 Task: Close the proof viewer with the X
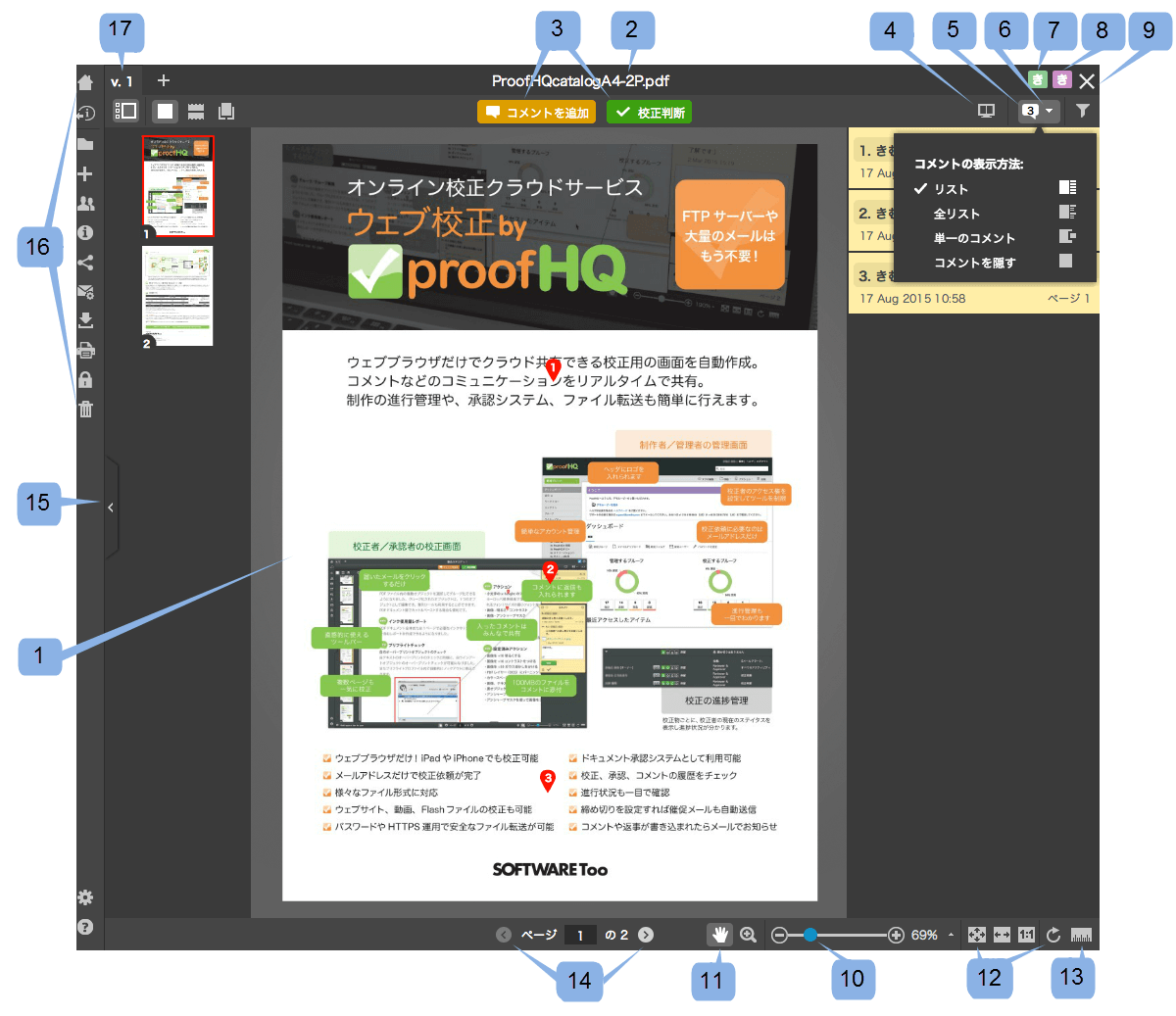[1087, 81]
